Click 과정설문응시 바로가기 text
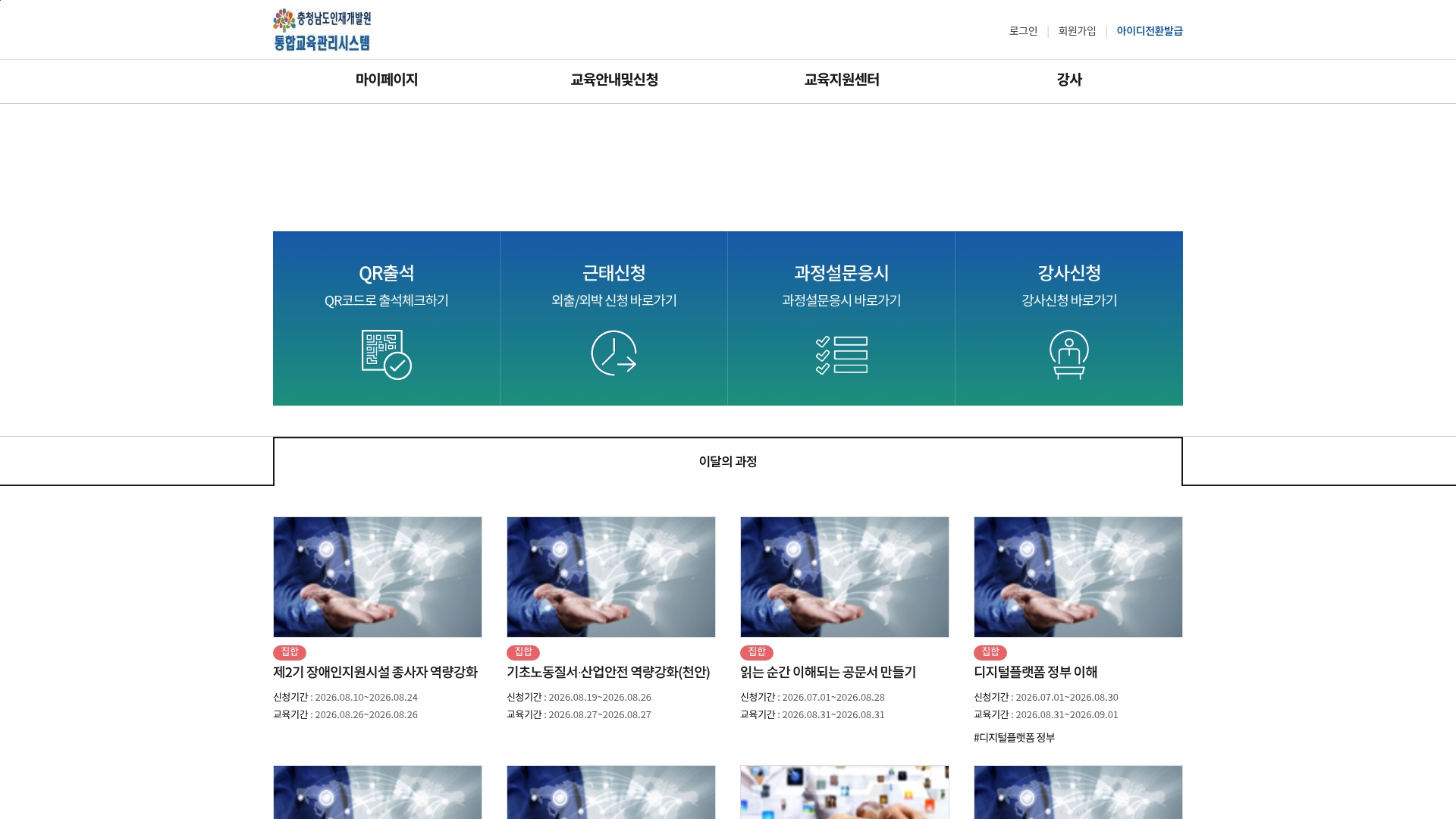The height and width of the screenshot is (819, 1456). (x=842, y=300)
